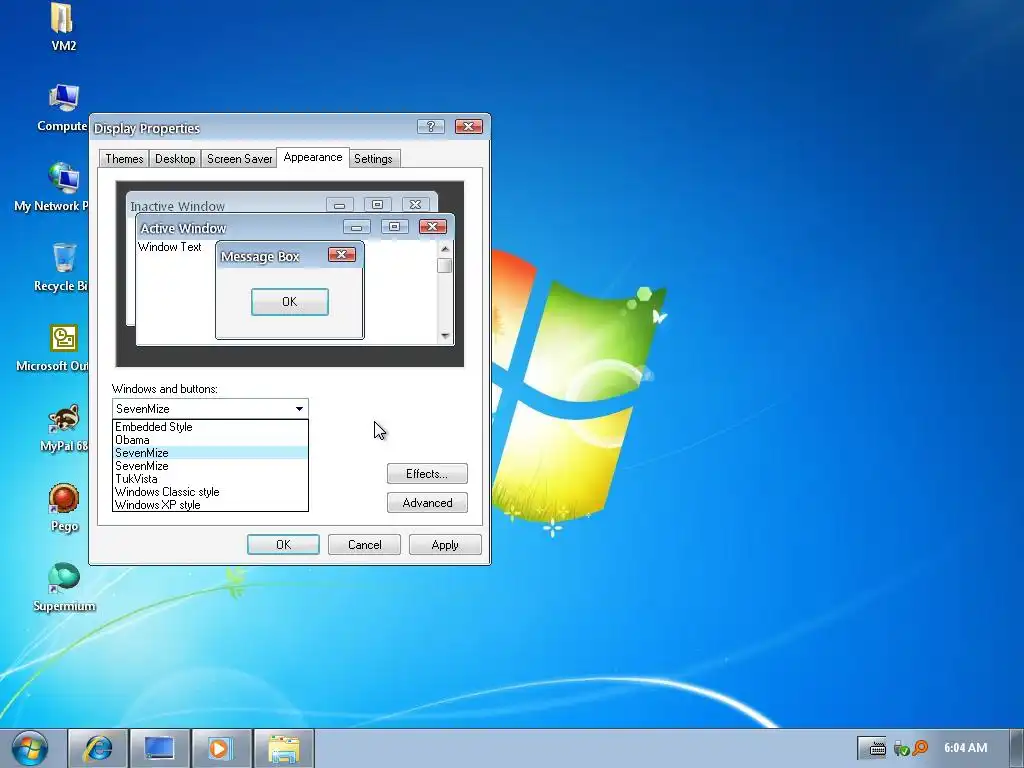Select the Pego desktop shortcut icon

coord(64,499)
